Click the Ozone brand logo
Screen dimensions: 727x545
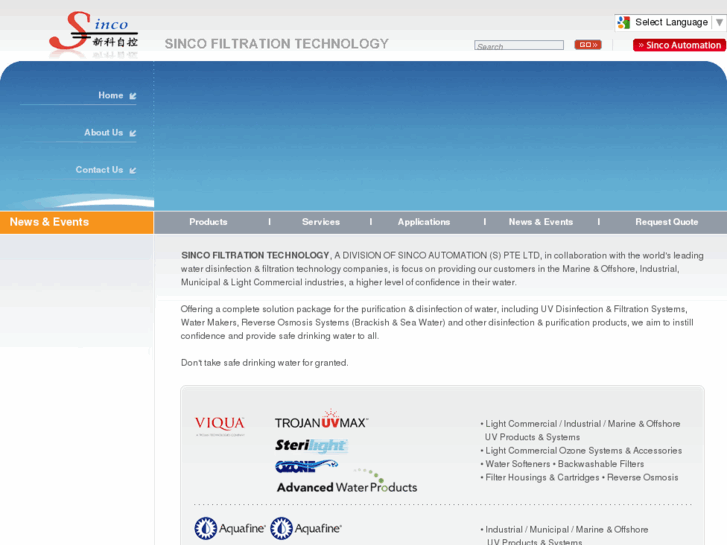[x=306, y=466]
